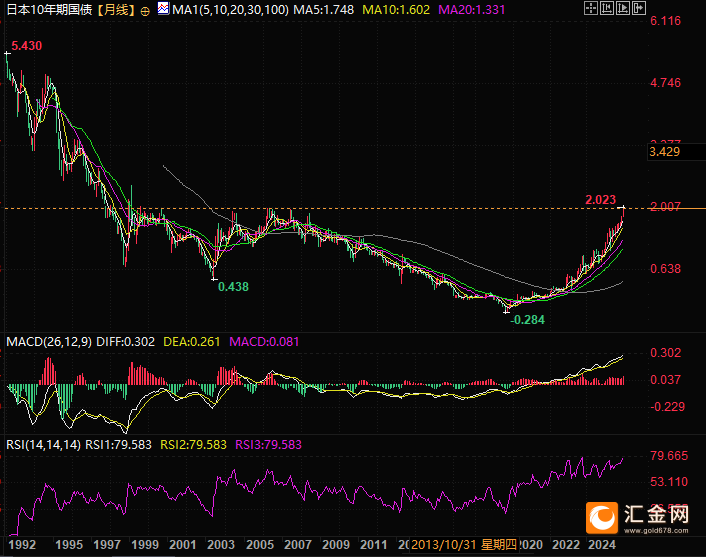This screenshot has height=557, width=706.
Task: Click the 2.007 price axis label
Action: [665, 207]
